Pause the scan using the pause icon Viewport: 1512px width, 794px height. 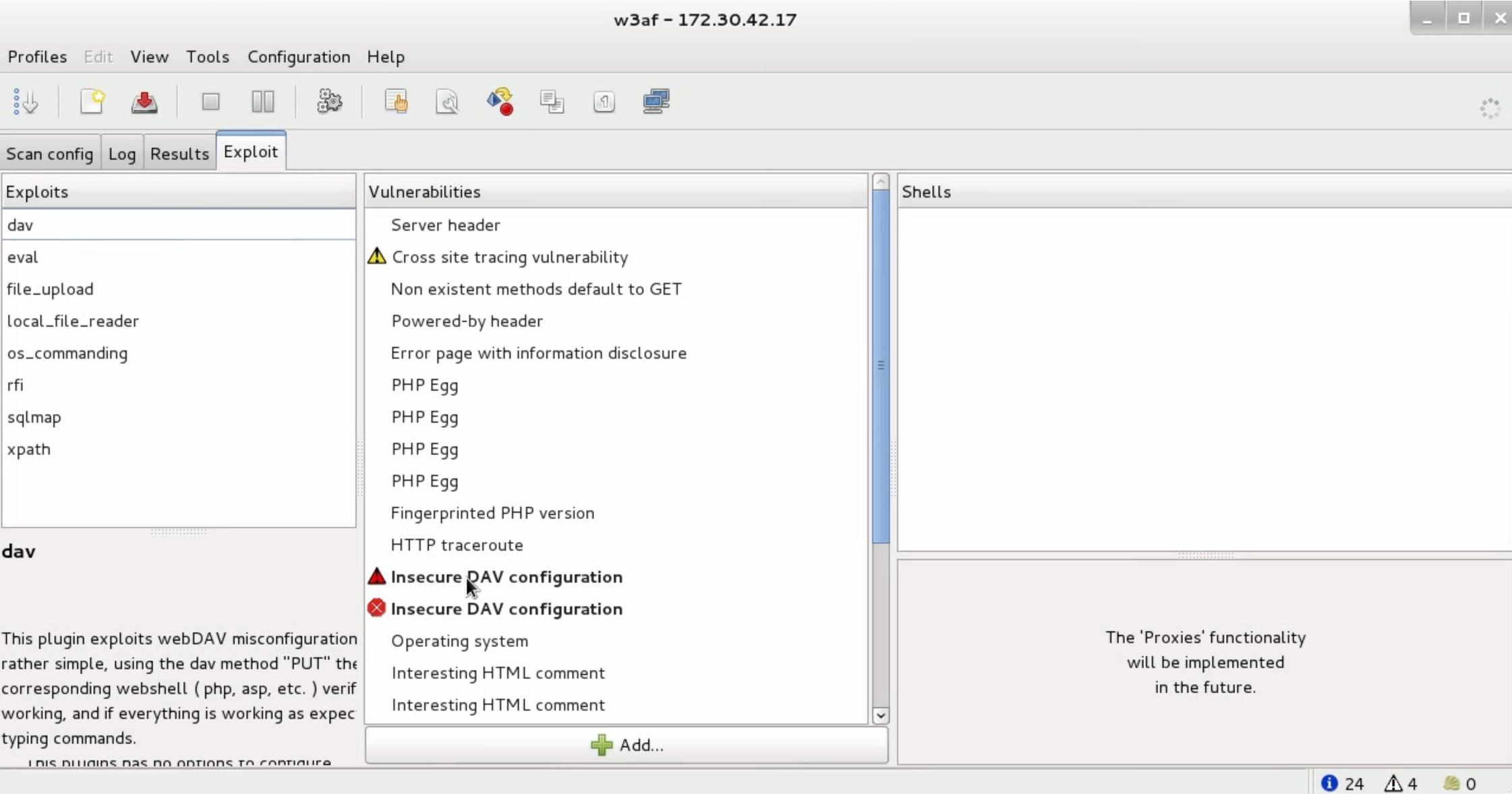263,102
